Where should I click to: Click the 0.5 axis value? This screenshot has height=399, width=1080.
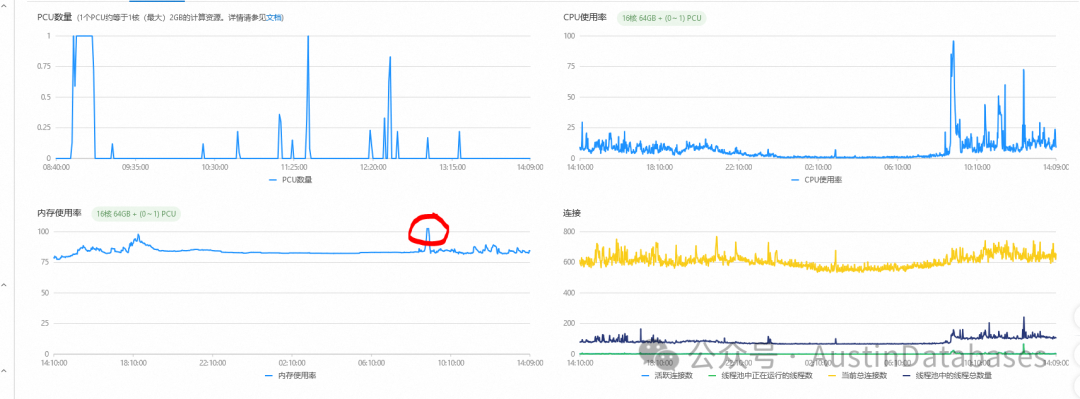point(45,97)
